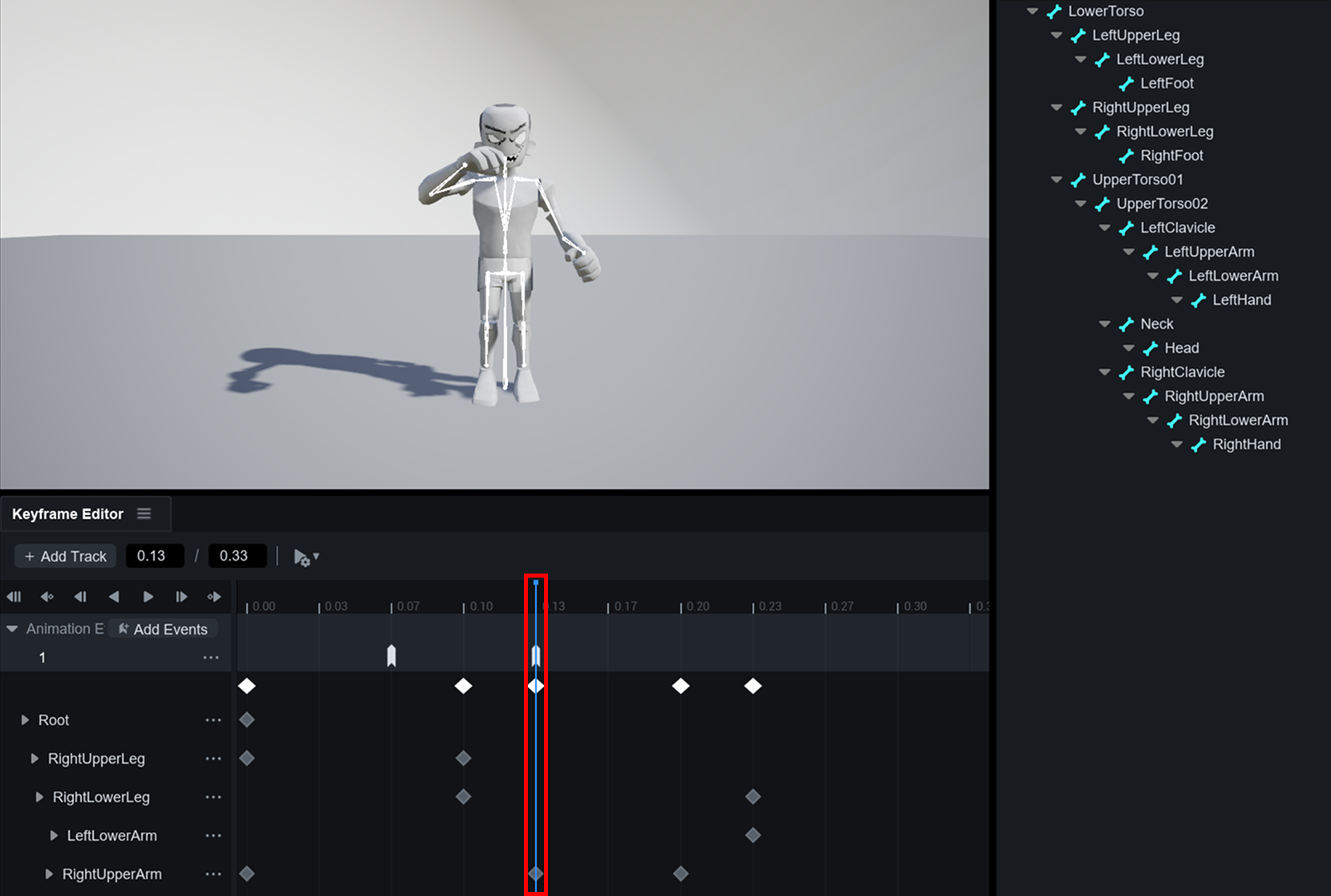The width and height of the screenshot is (1331, 896).
Task: Open the playback settings dropdown
Action: pos(306,557)
